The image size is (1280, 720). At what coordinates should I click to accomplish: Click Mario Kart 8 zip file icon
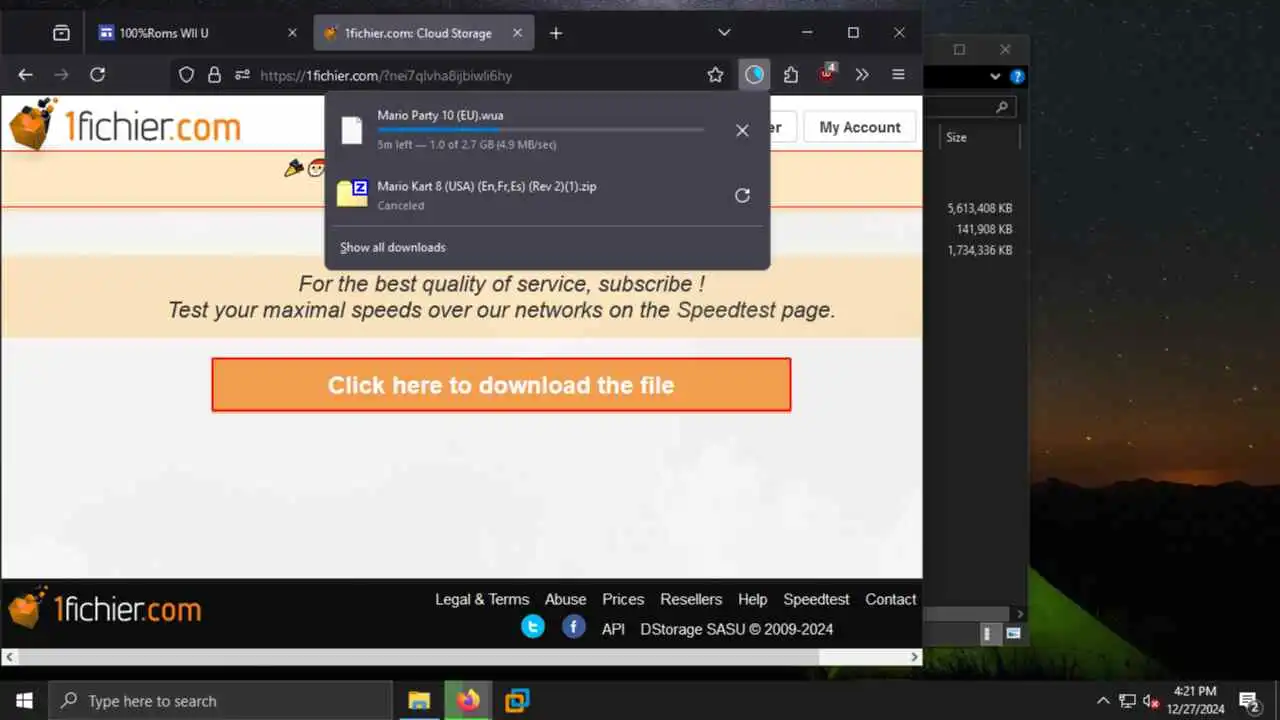352,193
